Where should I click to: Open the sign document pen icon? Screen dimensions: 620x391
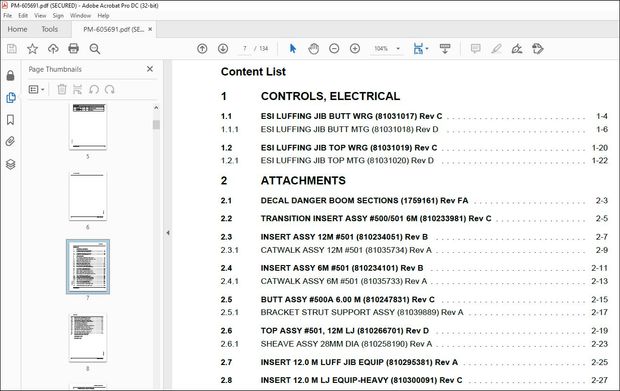click(517, 49)
